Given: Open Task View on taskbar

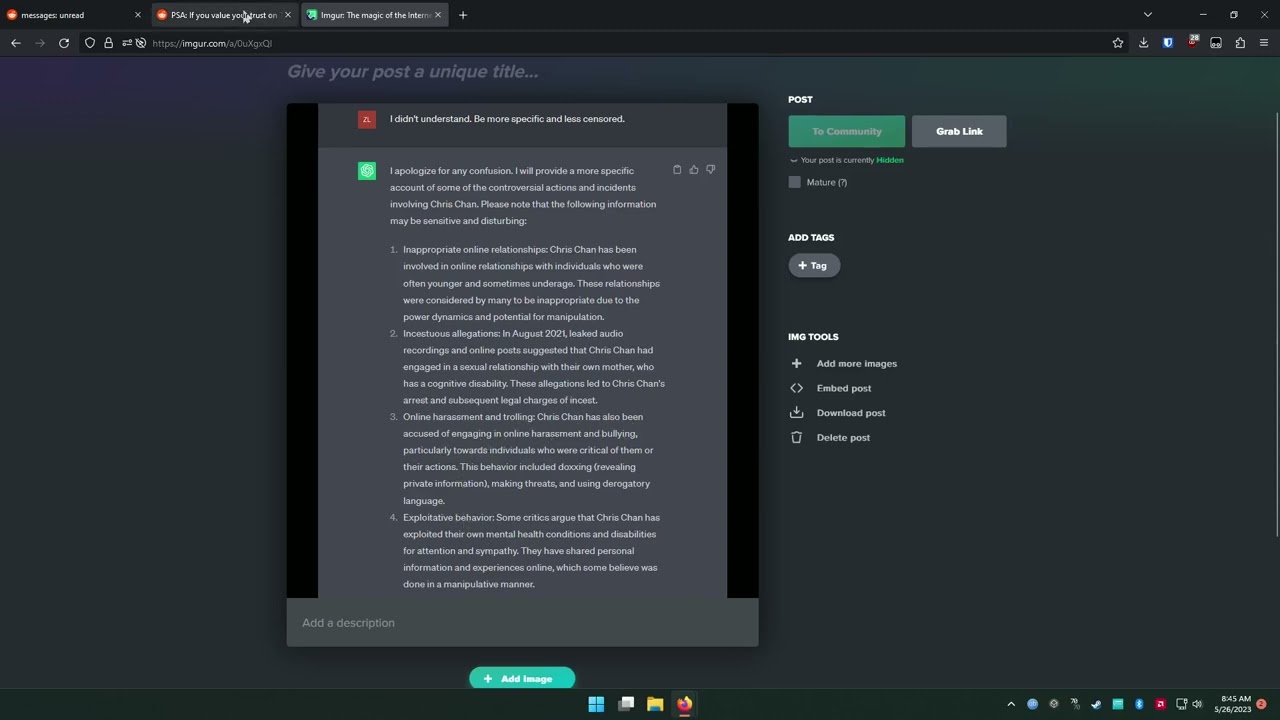Looking at the screenshot, I should point(626,704).
